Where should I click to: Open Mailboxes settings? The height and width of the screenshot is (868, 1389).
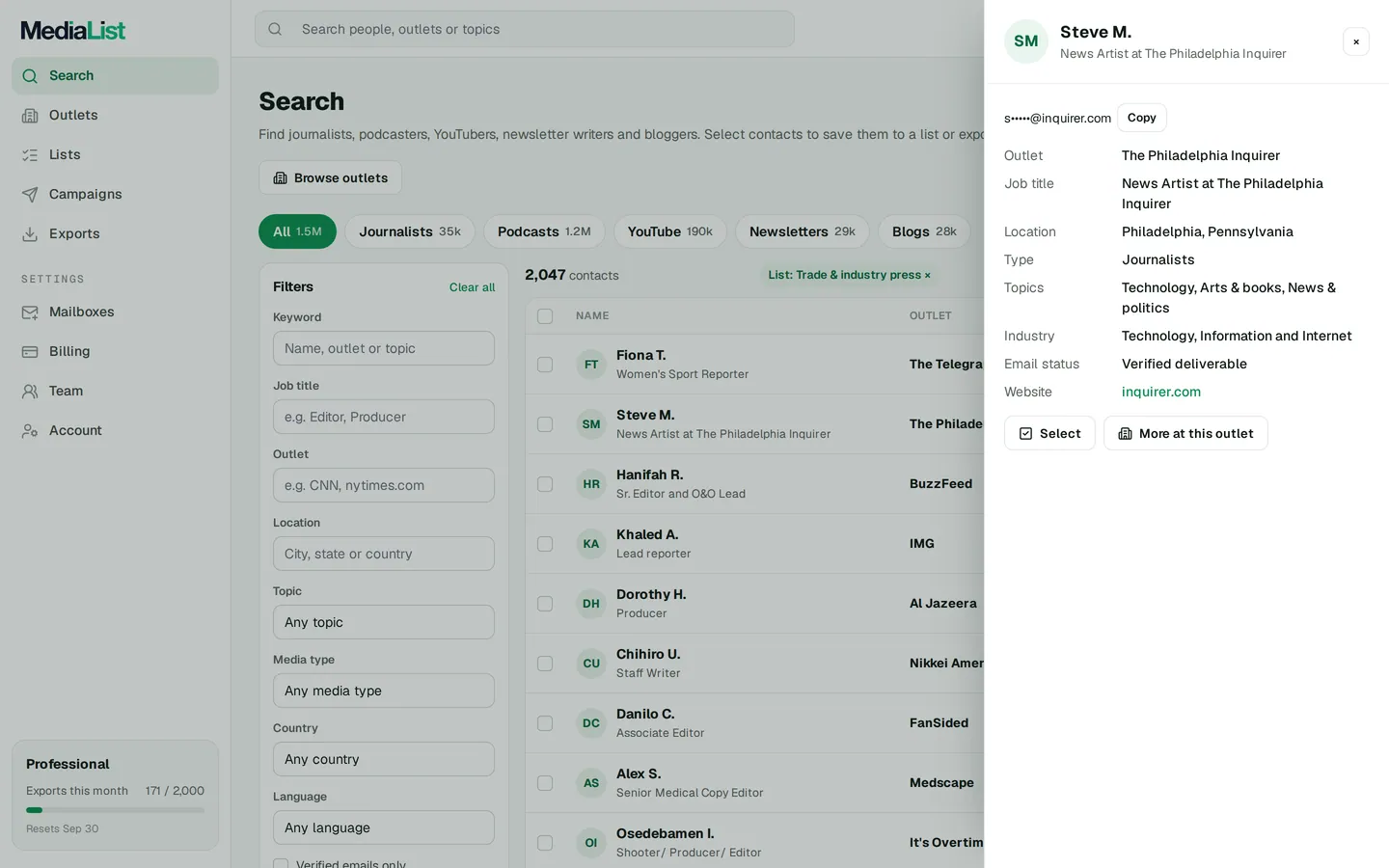click(115, 312)
